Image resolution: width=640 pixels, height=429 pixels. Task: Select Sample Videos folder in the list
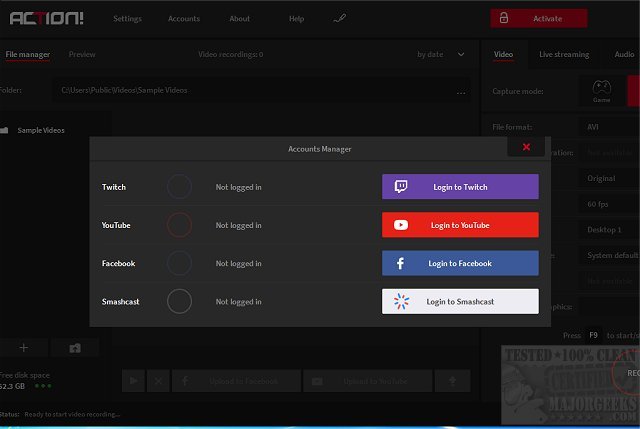tap(42, 130)
